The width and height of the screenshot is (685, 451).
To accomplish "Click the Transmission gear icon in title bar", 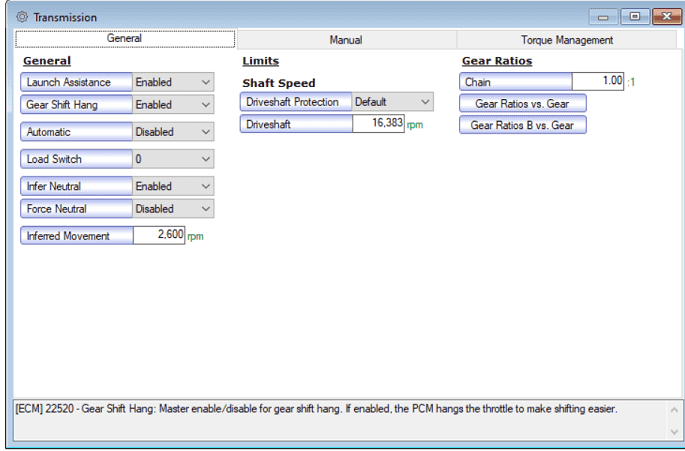I will pyautogui.click(x=22, y=17).
